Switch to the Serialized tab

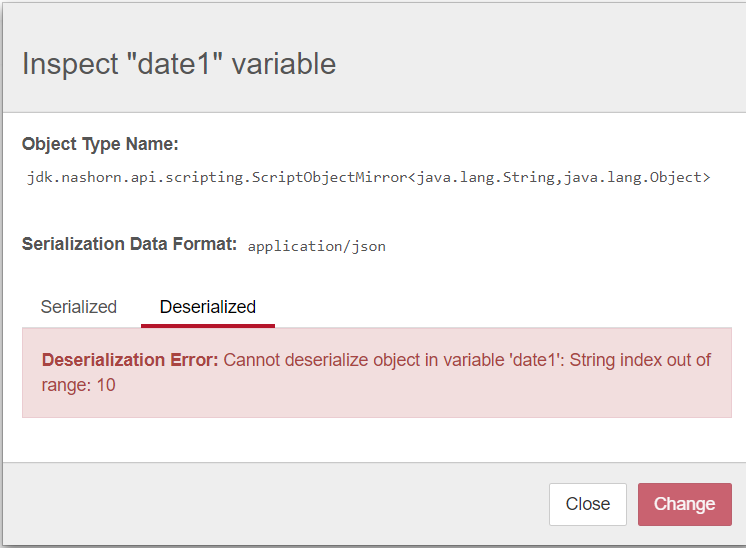[x=79, y=307]
